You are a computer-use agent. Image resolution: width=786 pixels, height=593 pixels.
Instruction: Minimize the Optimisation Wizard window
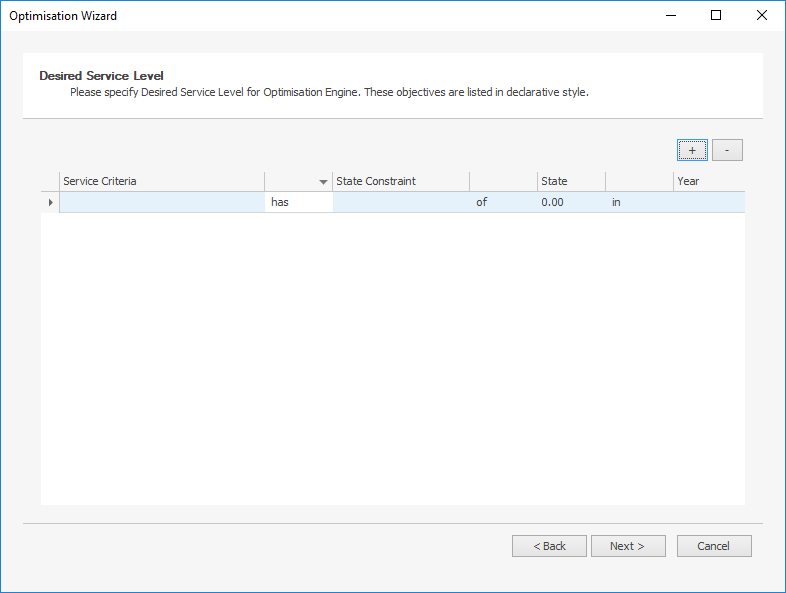[671, 16]
